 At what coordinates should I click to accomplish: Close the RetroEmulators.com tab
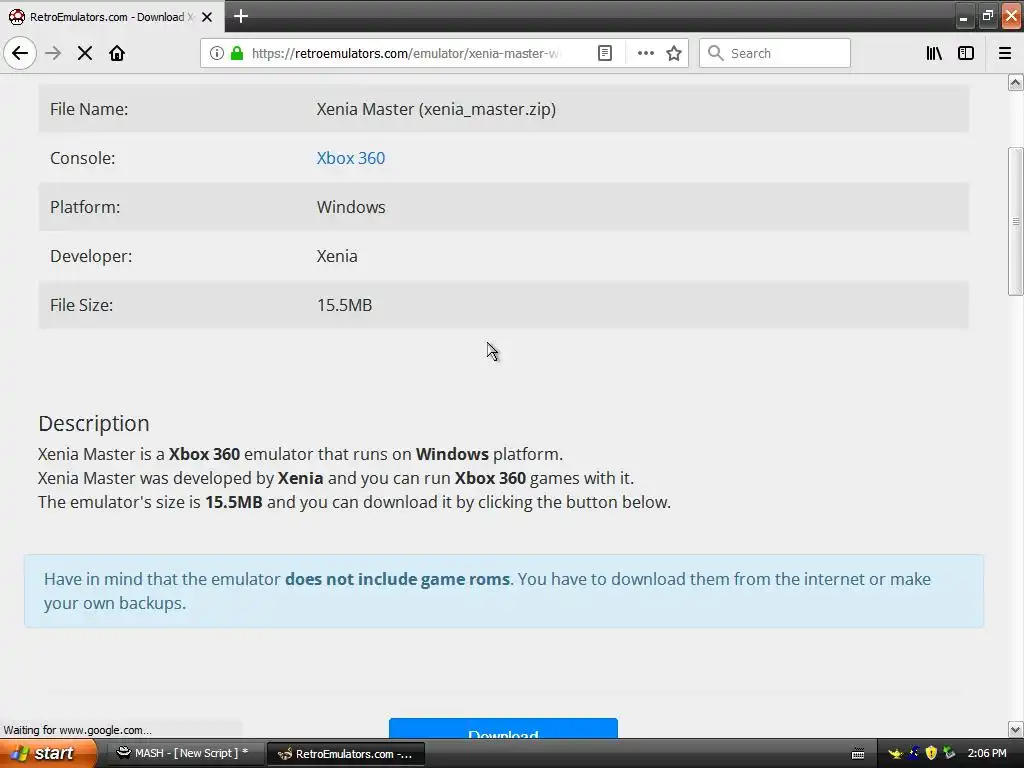click(206, 17)
